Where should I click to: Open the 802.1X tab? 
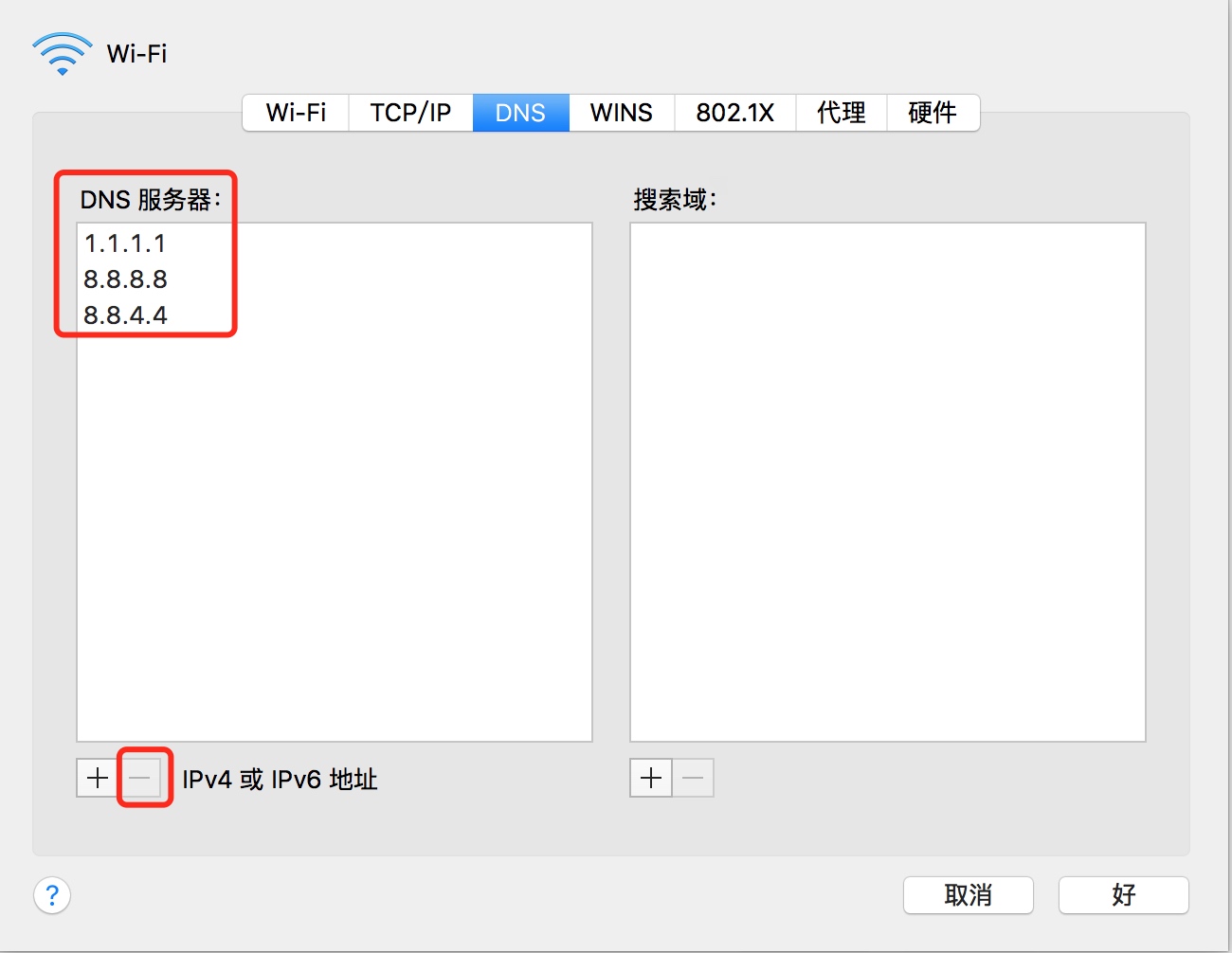tap(734, 113)
